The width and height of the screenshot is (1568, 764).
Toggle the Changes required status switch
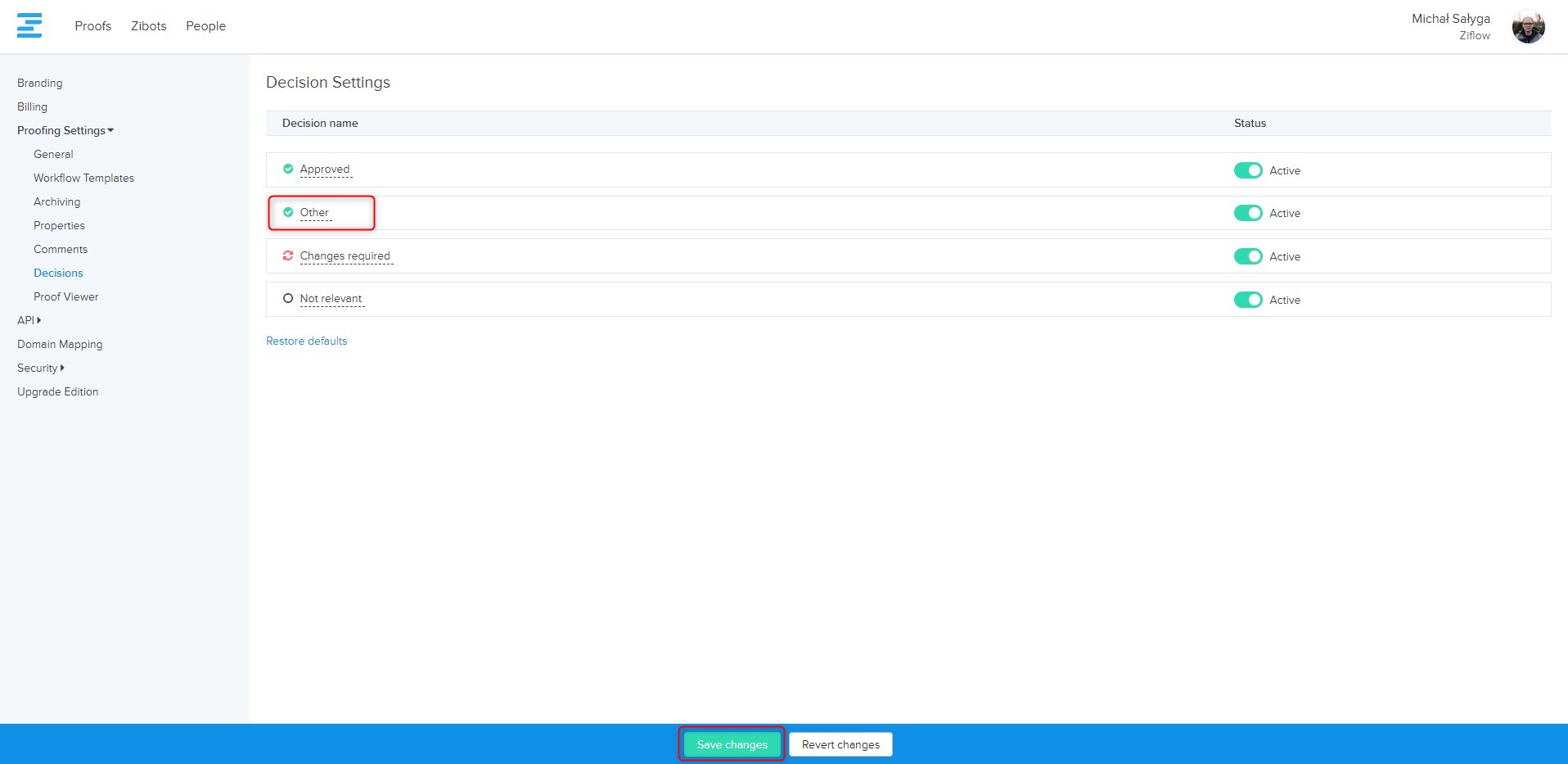(1247, 256)
